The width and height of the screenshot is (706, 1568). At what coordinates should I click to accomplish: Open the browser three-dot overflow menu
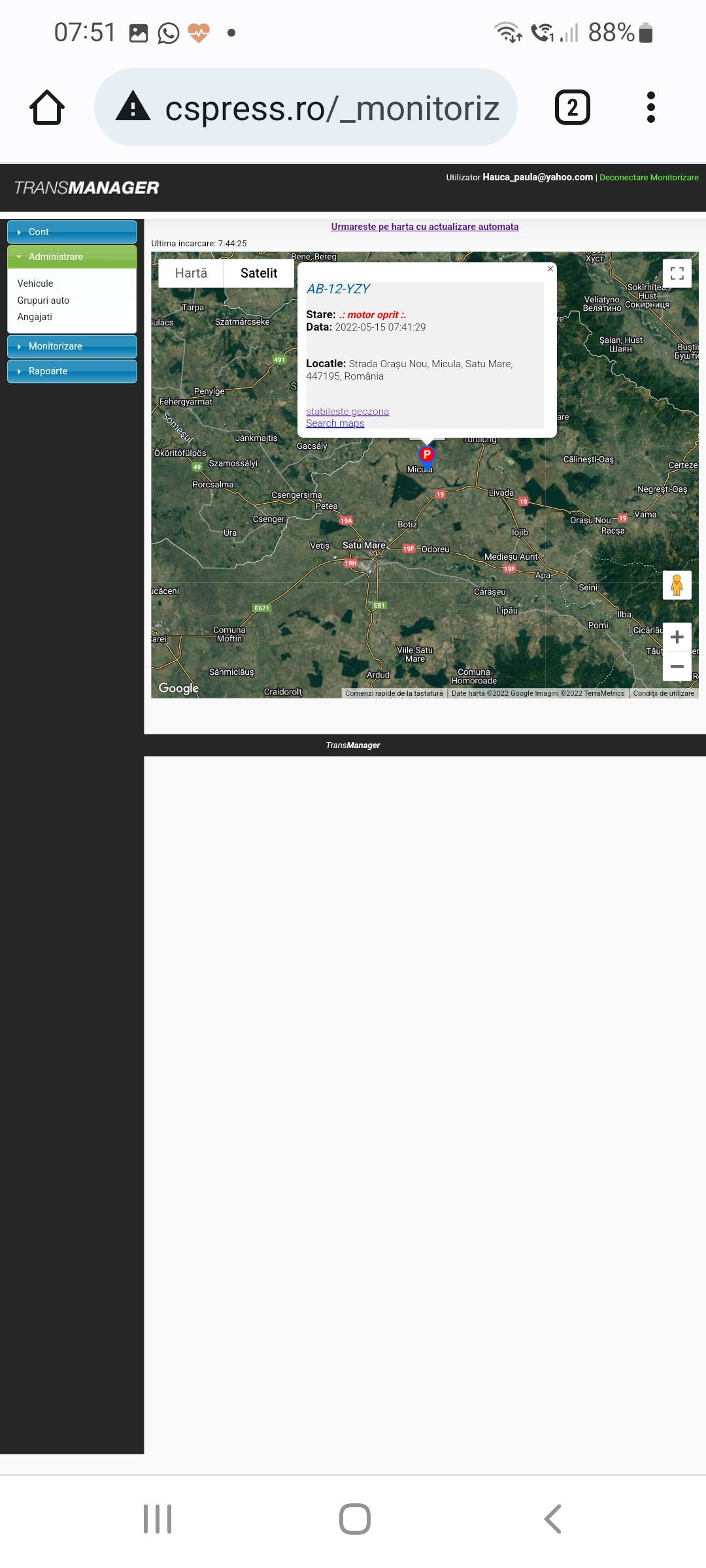[x=650, y=108]
